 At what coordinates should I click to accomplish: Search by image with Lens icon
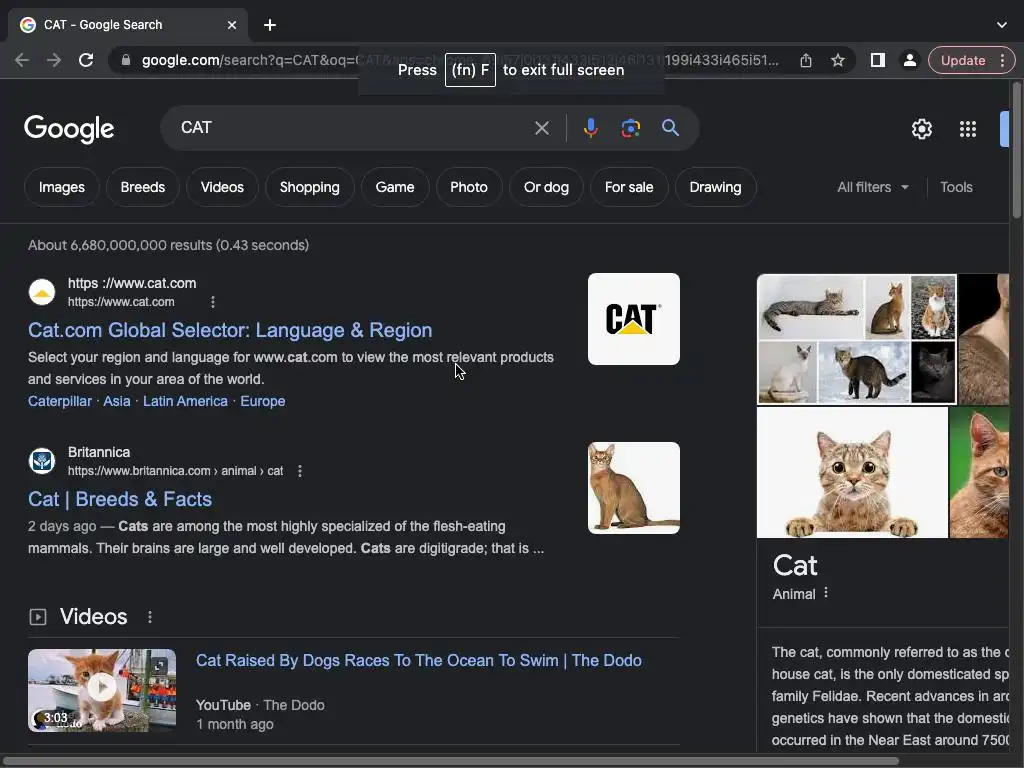[630, 128]
